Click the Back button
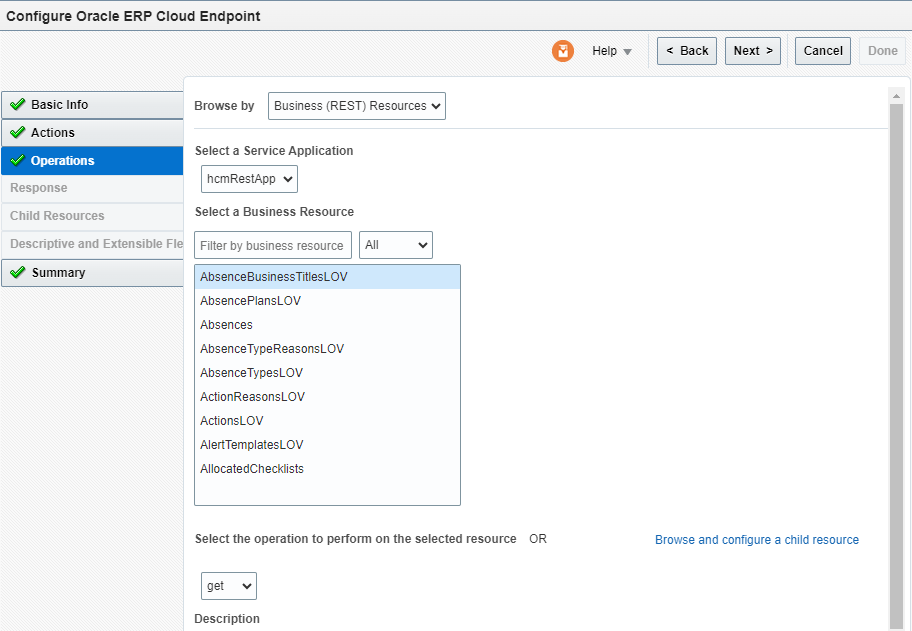Screen dimensions: 912x631 coord(686,50)
